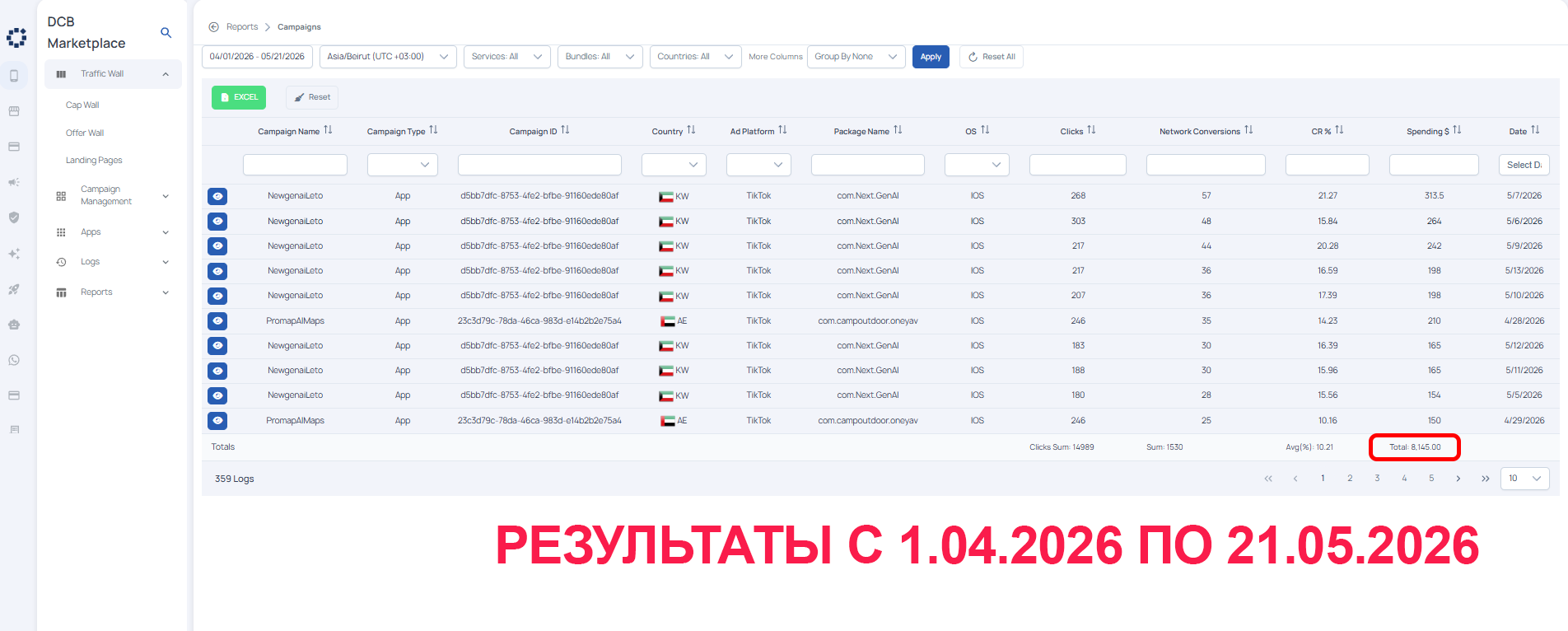This screenshot has width=1568, height=631.
Task: Sort by Spending $ column arrows
Action: pos(1458,130)
